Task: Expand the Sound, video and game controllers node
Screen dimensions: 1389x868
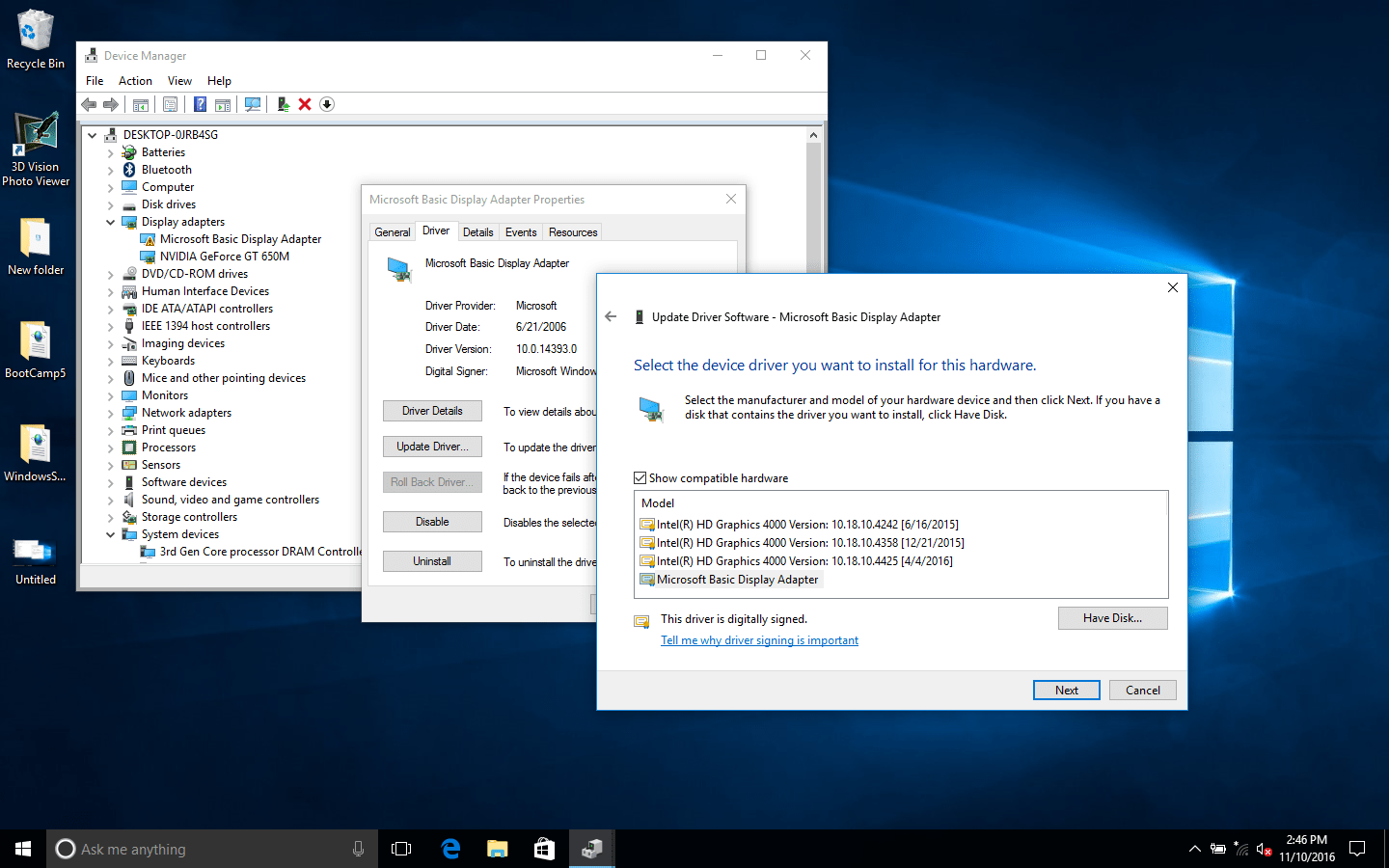Action: pos(110,499)
